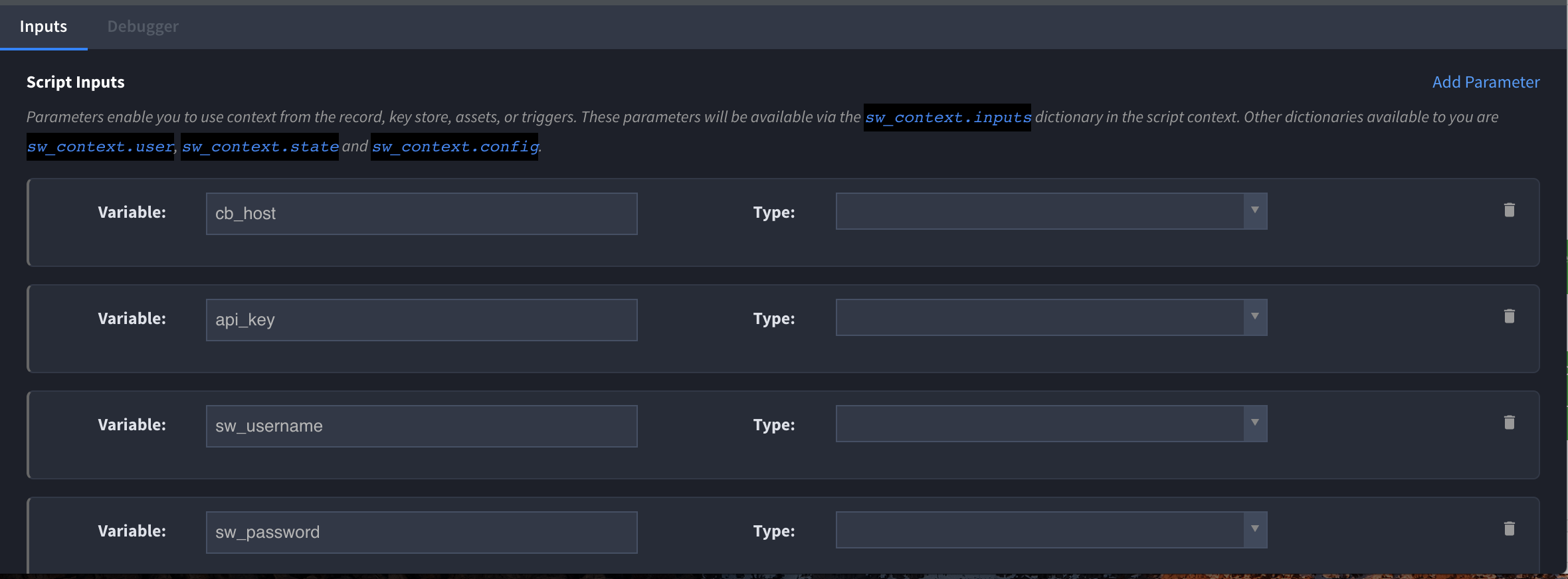This screenshot has width=1568, height=579.
Task: Open the Type dropdown for cb_host
Action: click(x=1051, y=211)
